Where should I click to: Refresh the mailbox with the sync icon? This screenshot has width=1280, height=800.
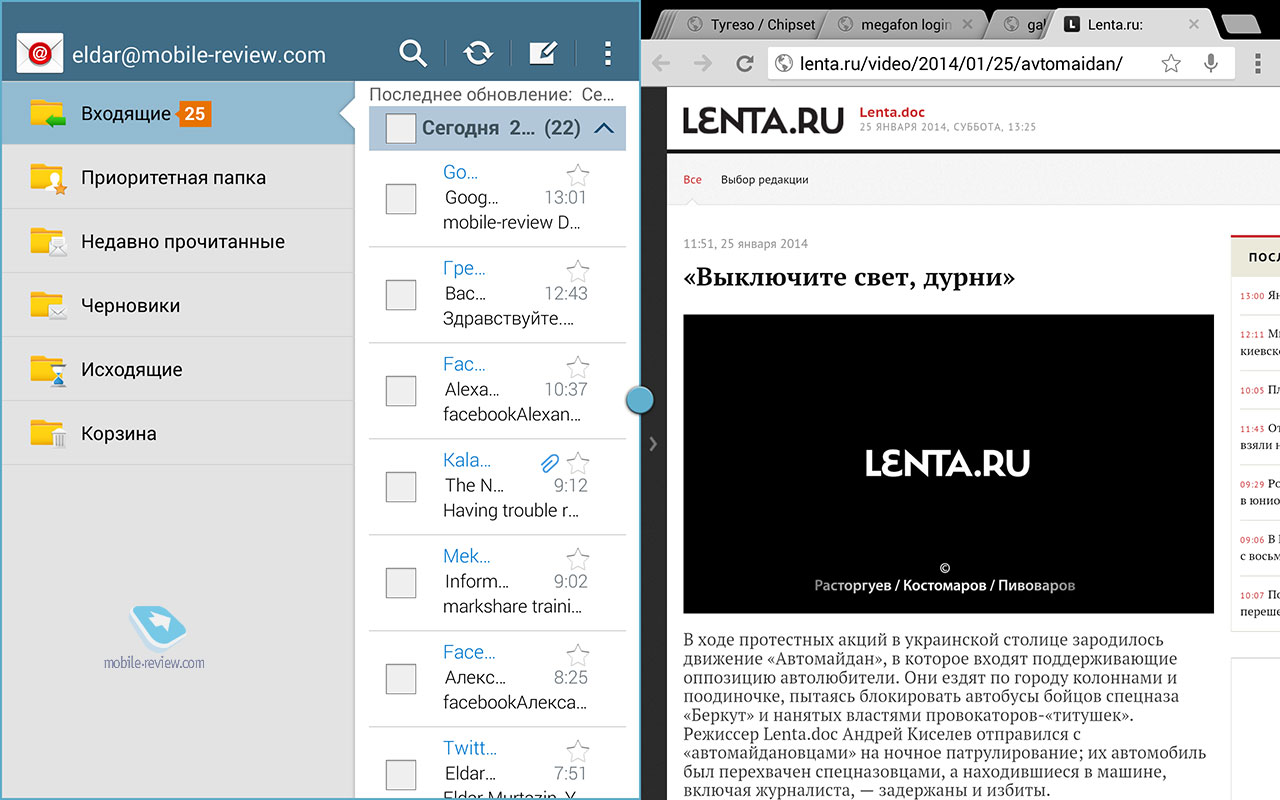tap(478, 54)
